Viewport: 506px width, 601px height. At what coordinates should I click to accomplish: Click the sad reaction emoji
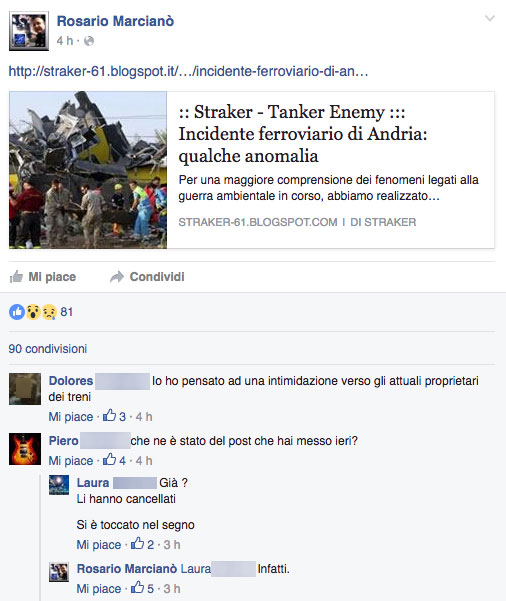(49, 312)
